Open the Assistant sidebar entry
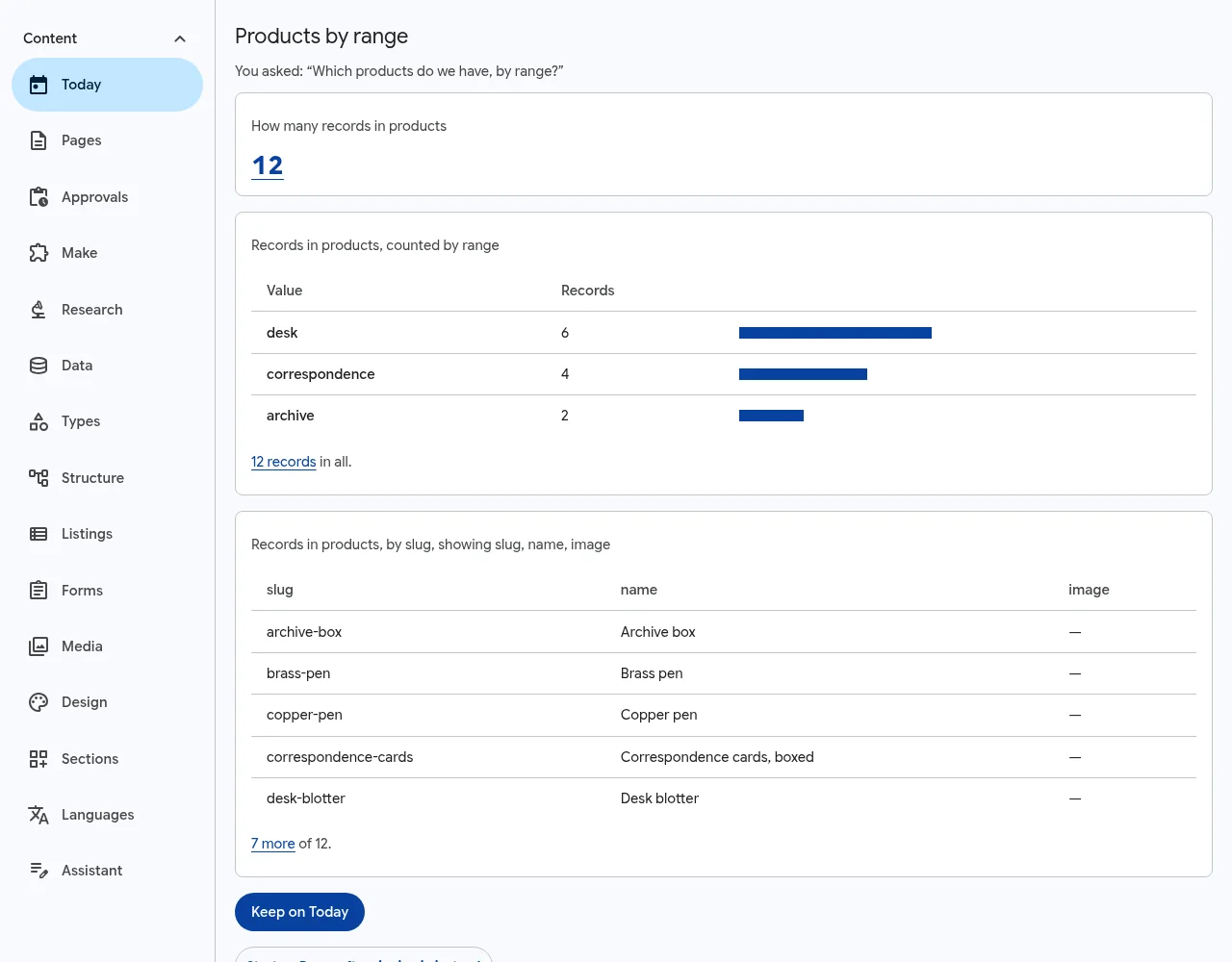1232x962 pixels. (x=107, y=871)
